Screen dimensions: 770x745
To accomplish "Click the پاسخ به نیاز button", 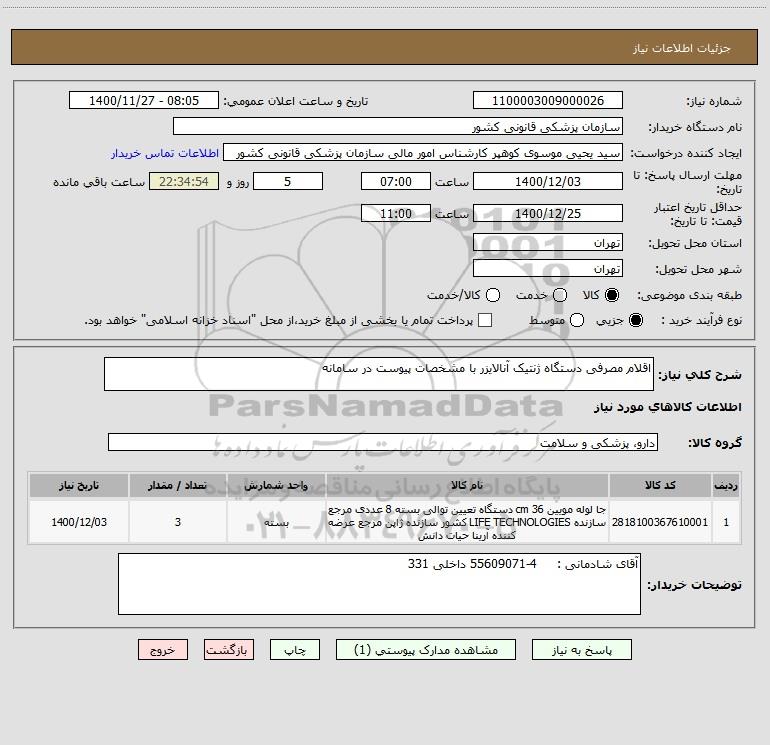I will click(x=581, y=650).
